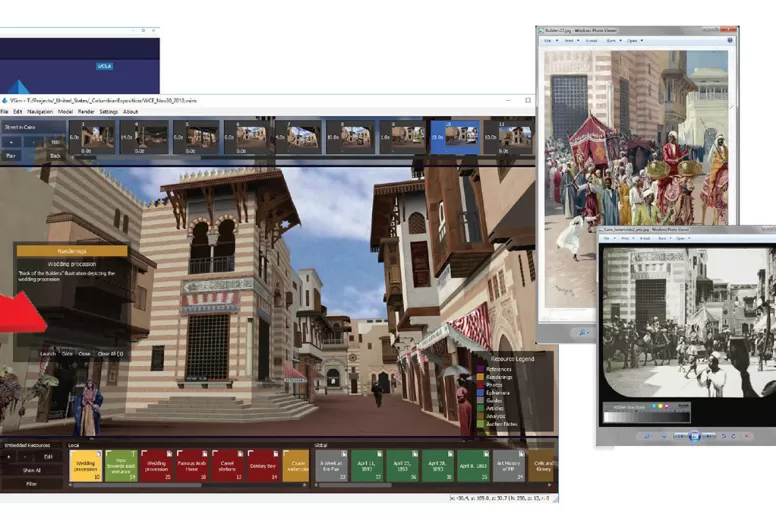The height and width of the screenshot is (517, 776).
Task: Open yellow Wedding procession resource card
Action: point(86,466)
